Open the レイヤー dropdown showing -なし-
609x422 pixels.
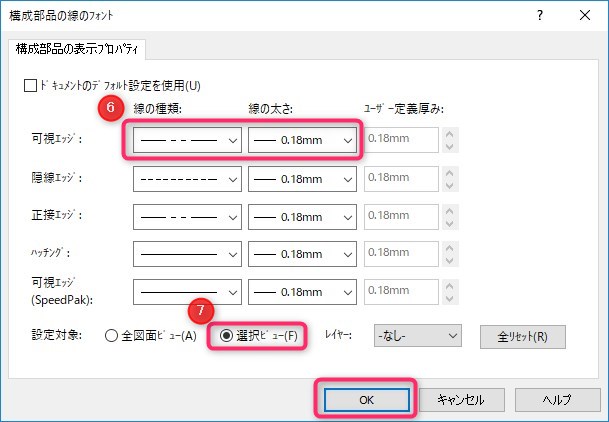pyautogui.click(x=418, y=336)
